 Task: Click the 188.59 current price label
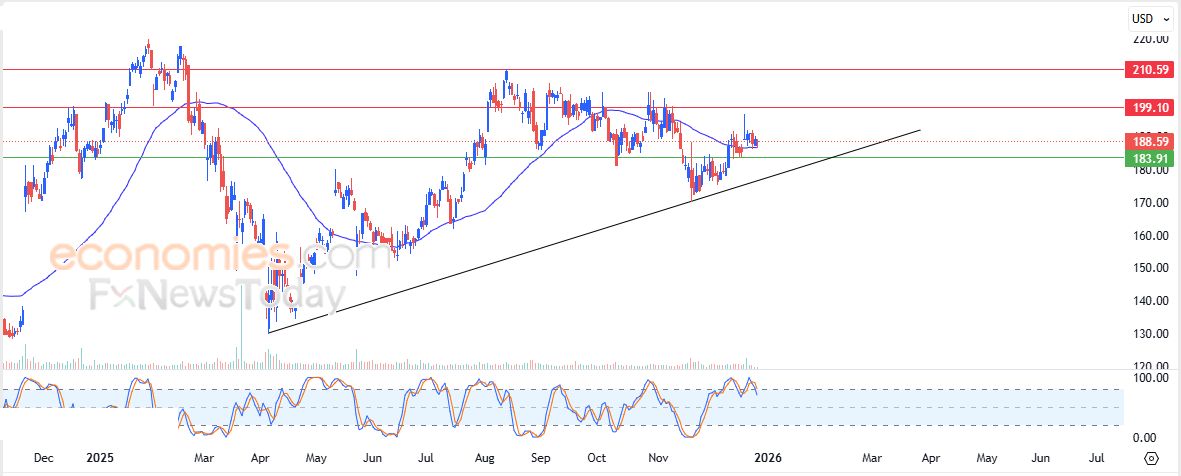[x=1148, y=141]
